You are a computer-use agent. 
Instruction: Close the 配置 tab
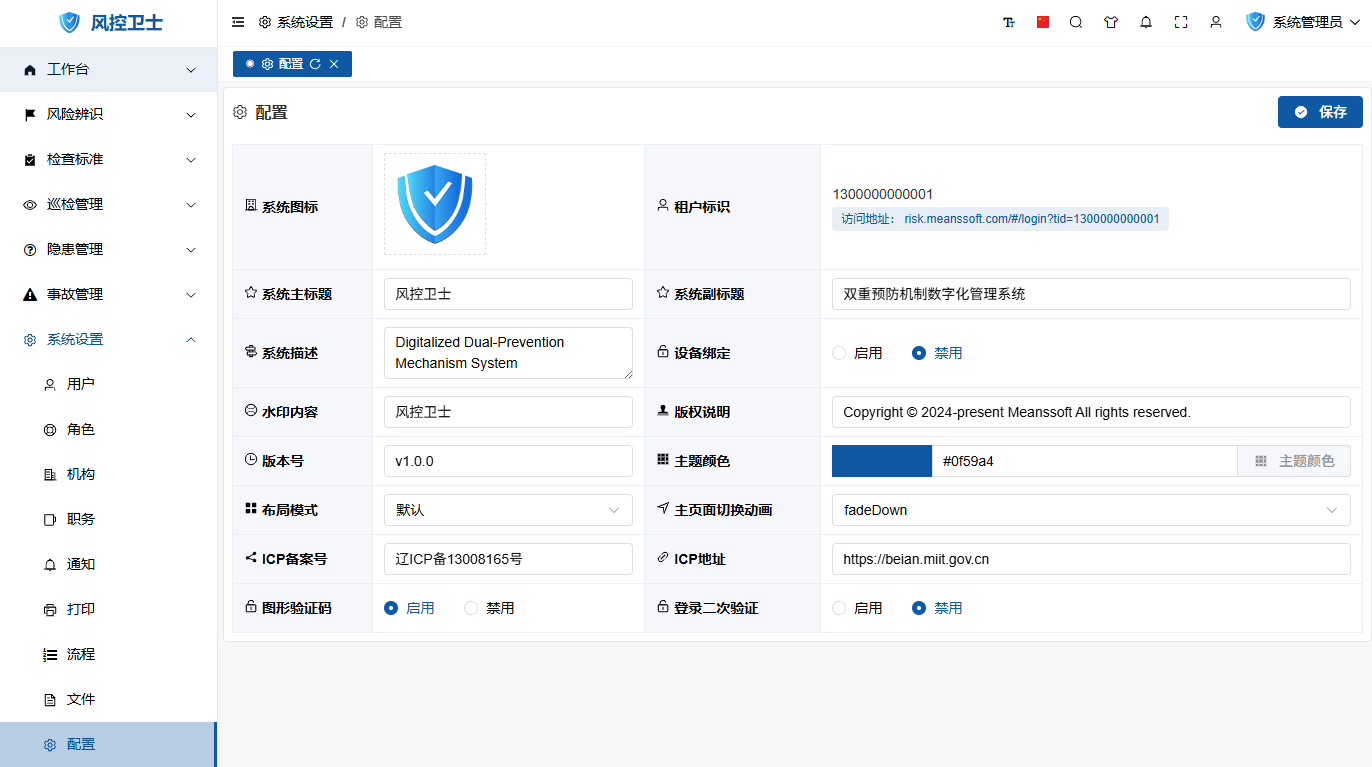tap(334, 64)
